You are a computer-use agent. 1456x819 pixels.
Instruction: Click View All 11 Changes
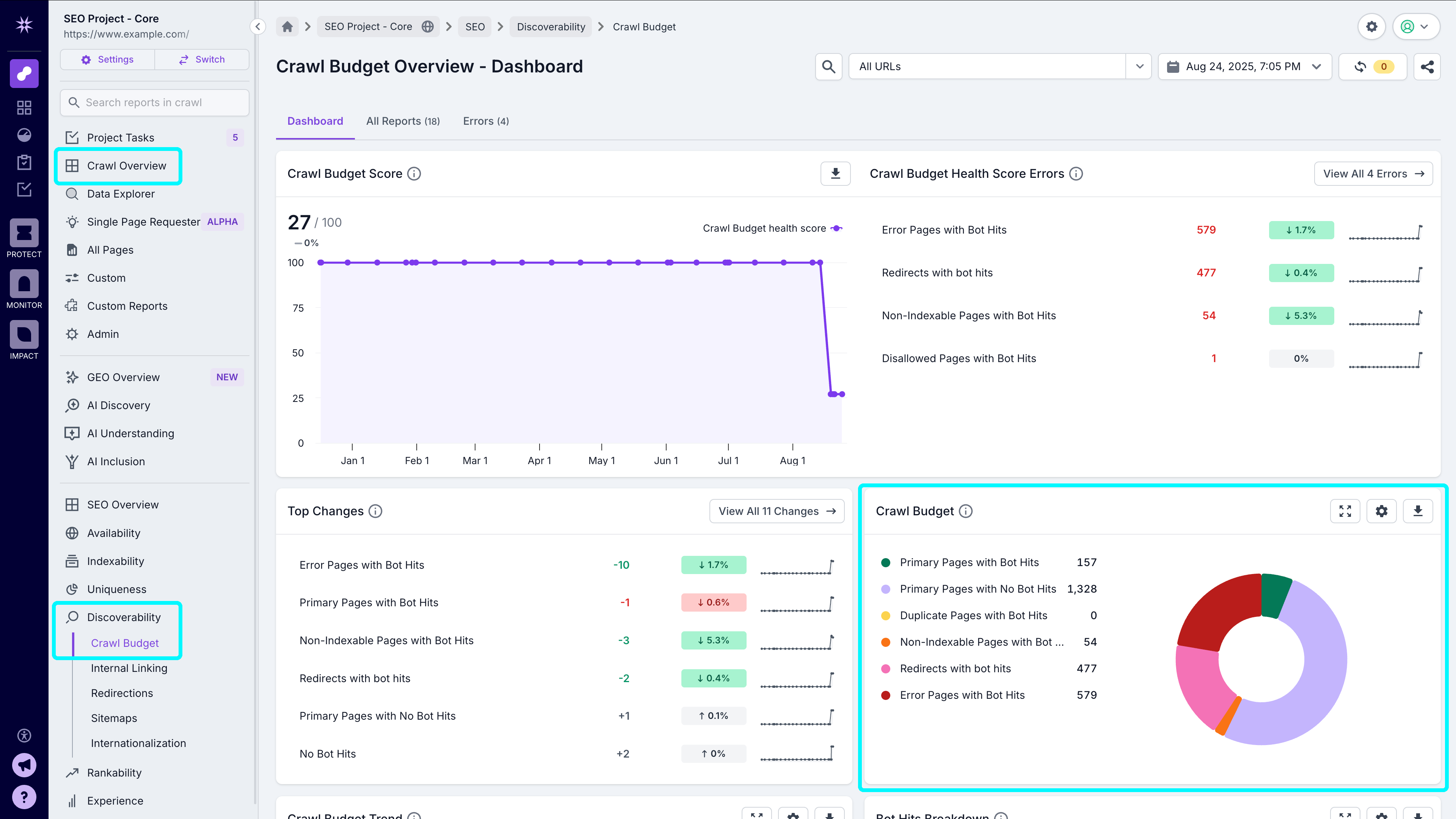point(777,510)
